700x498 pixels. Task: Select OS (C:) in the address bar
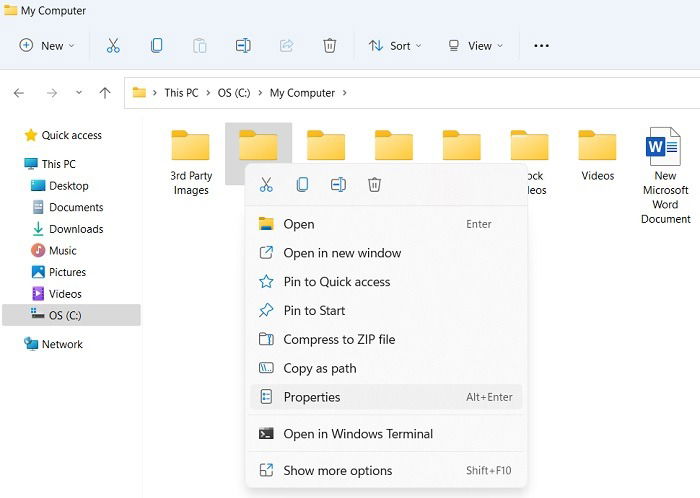click(234, 93)
